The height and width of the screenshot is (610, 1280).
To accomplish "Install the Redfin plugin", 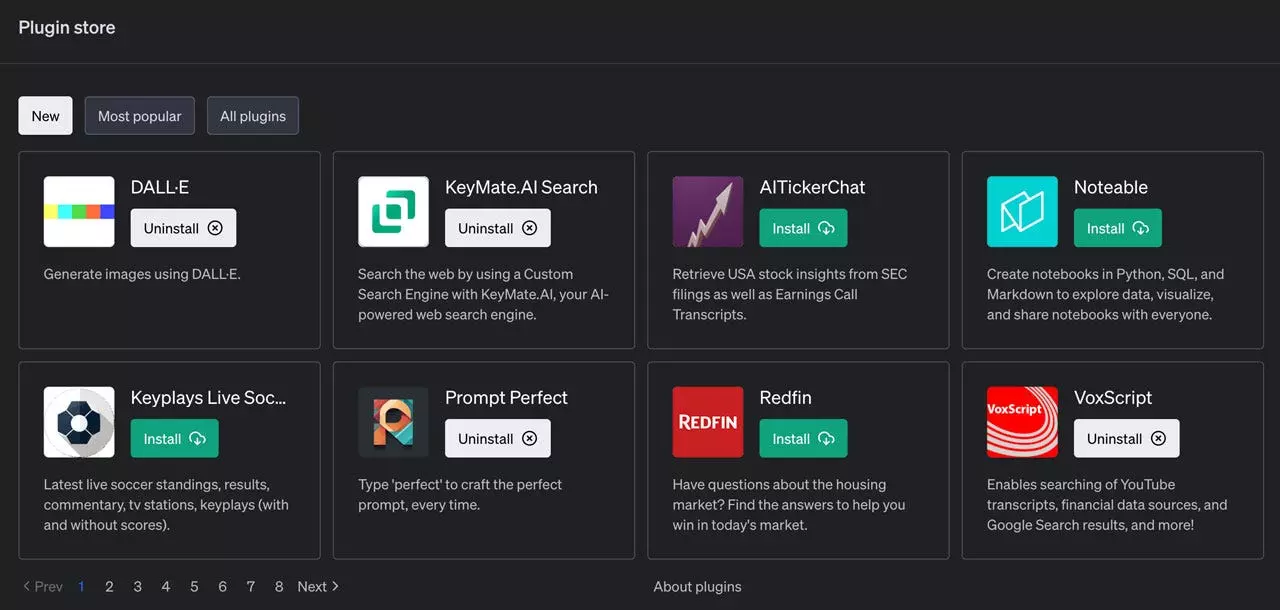I will [804, 438].
